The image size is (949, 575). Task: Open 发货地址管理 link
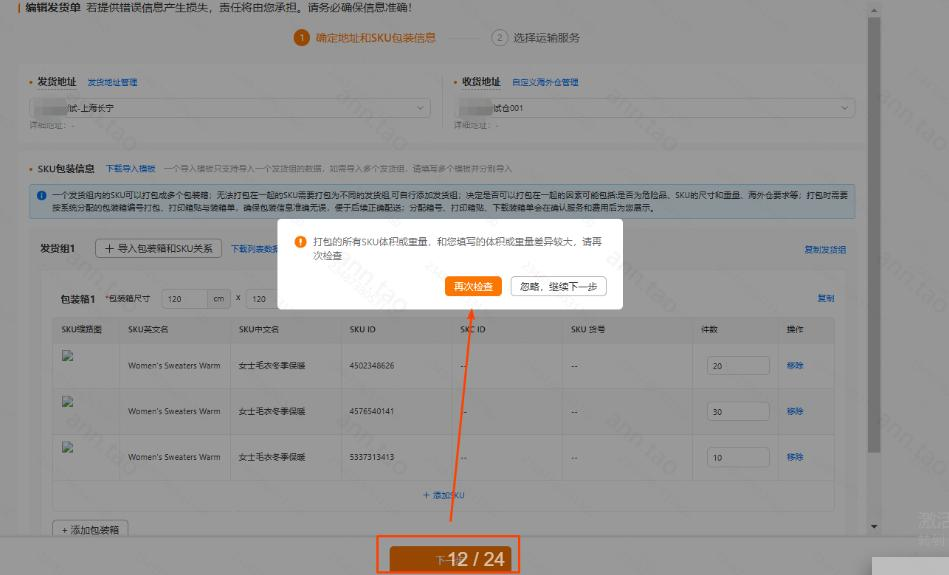click(x=112, y=82)
